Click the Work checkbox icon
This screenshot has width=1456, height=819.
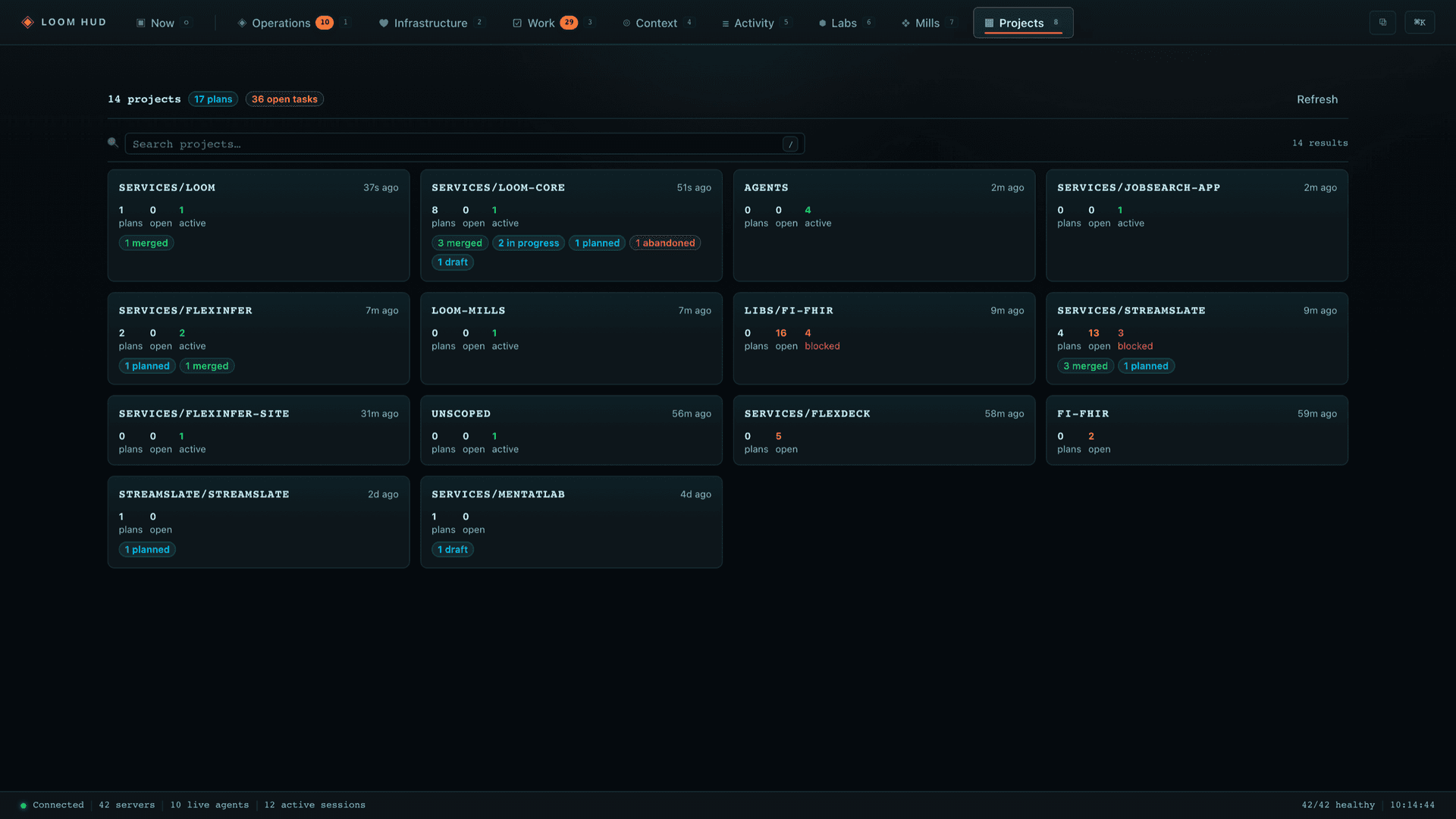517,23
